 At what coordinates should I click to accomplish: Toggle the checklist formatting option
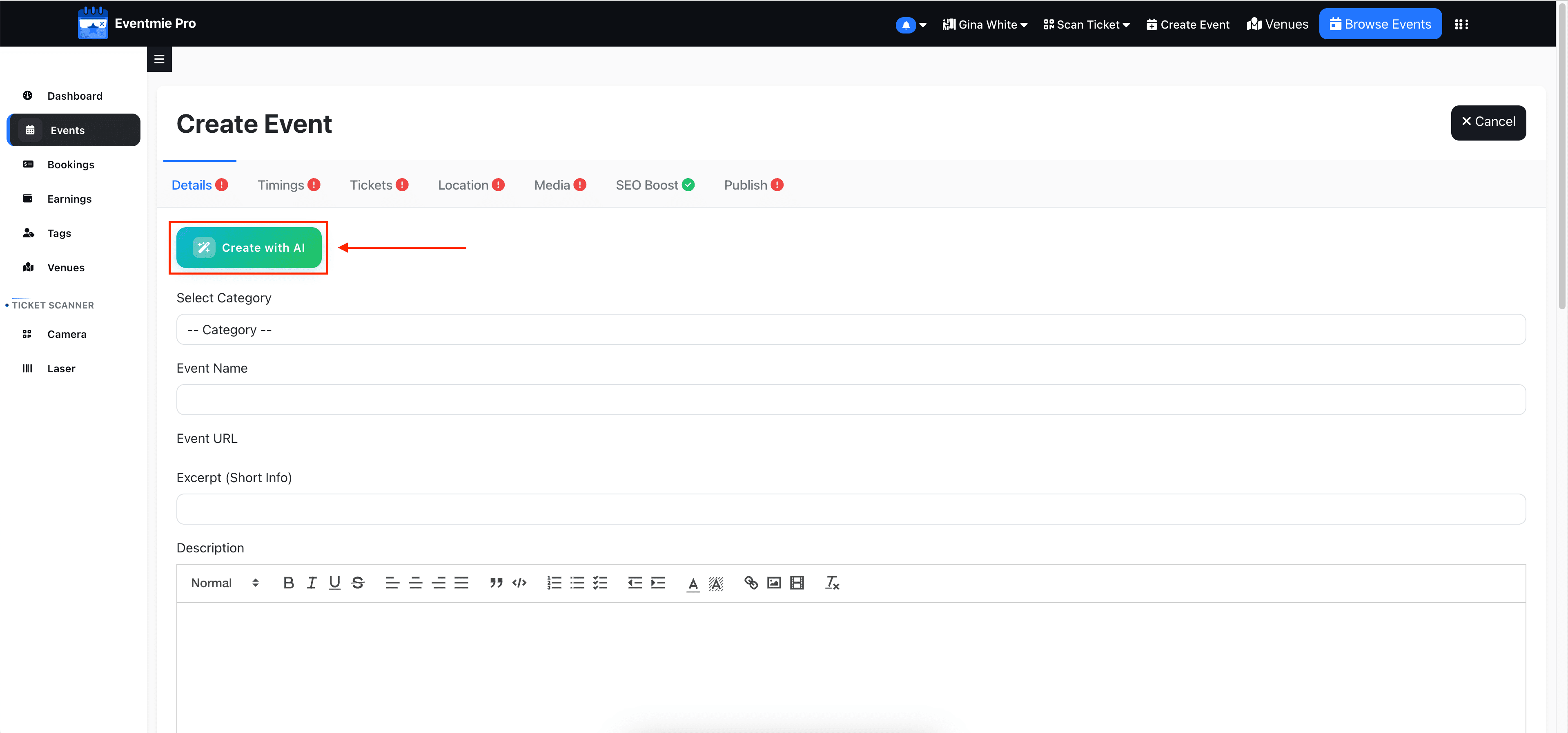click(x=600, y=583)
